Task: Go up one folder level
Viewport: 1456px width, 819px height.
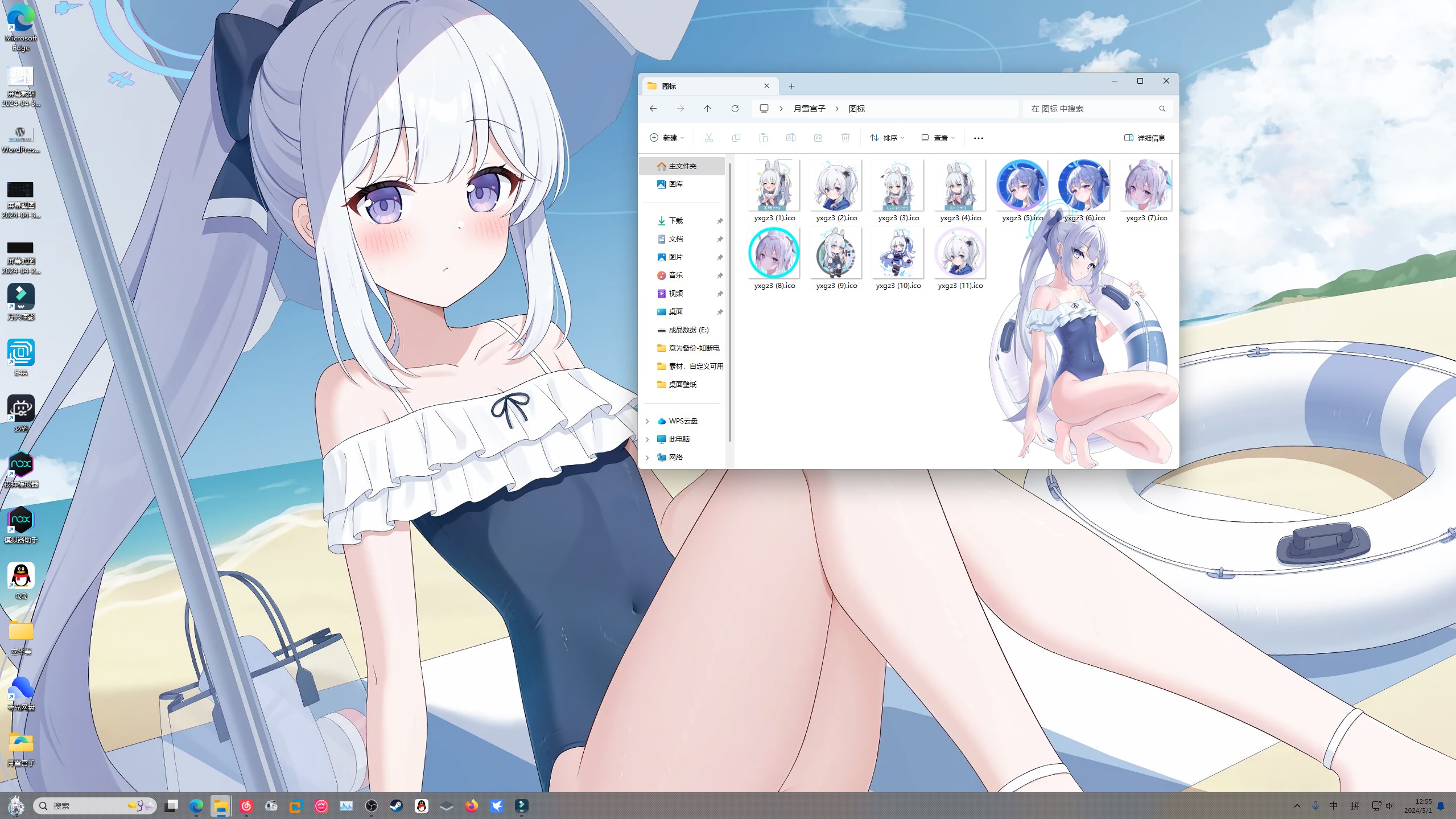Action: tap(707, 109)
